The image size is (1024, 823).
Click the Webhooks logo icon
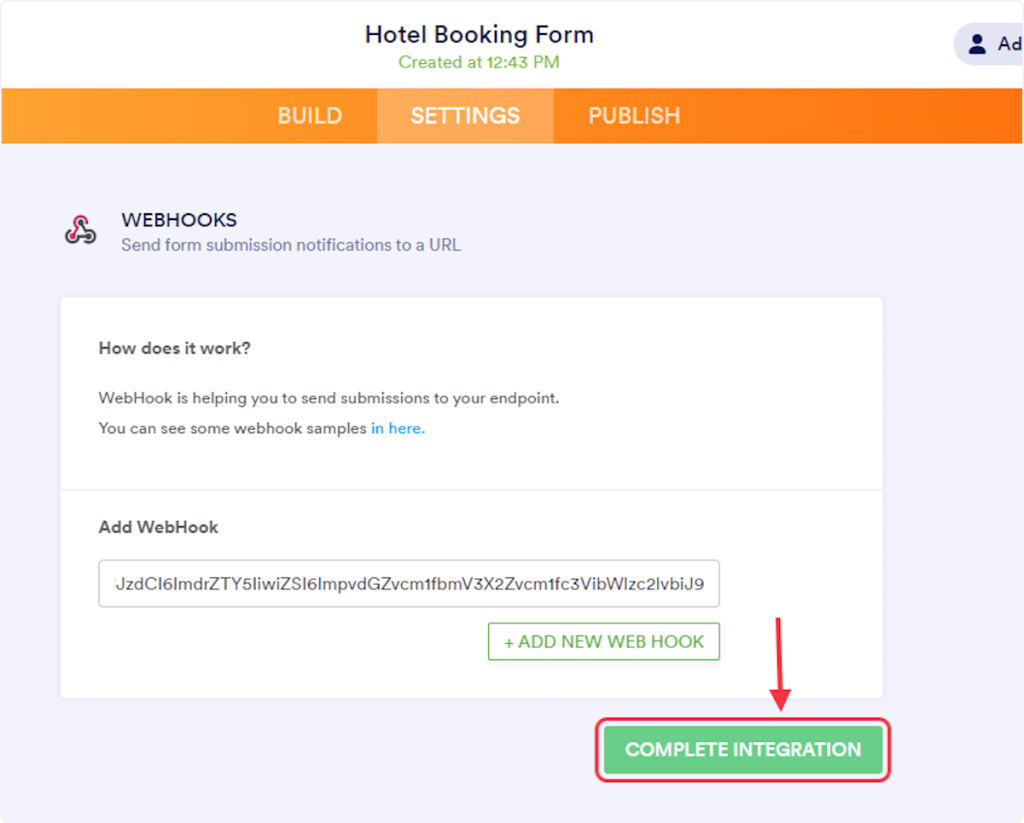coord(80,230)
